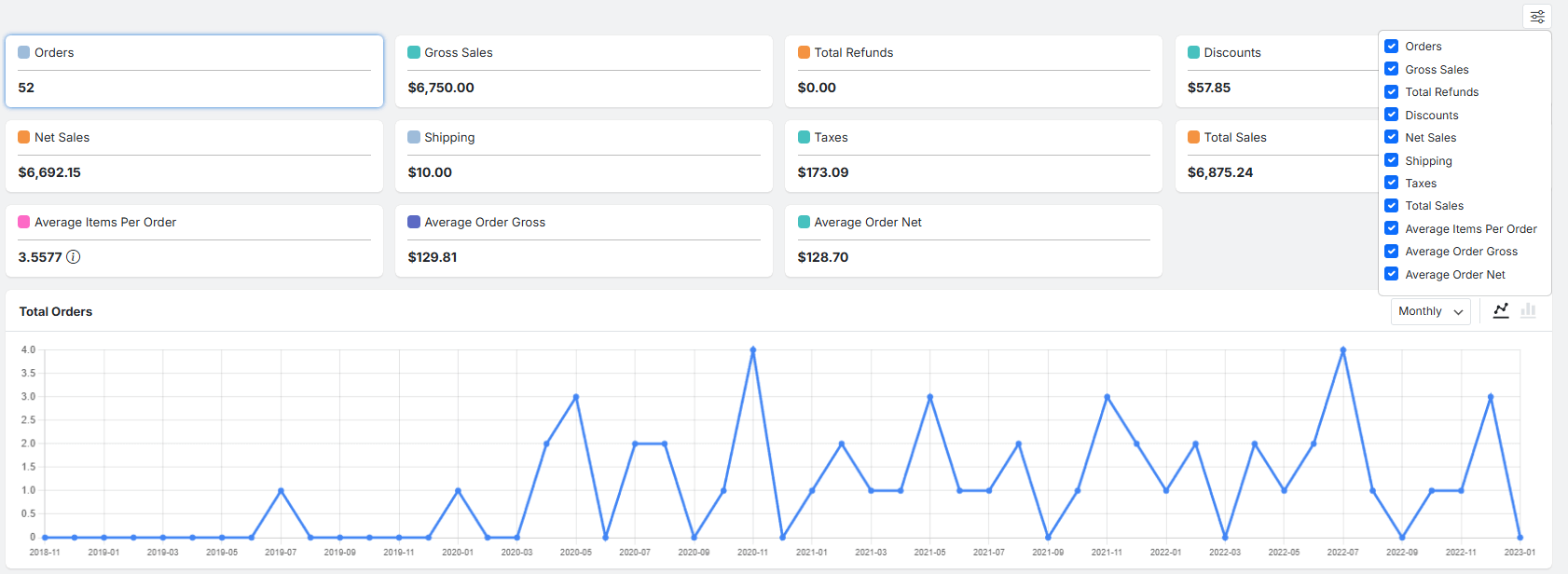Switch to bar chart view icon

pos(1528,311)
